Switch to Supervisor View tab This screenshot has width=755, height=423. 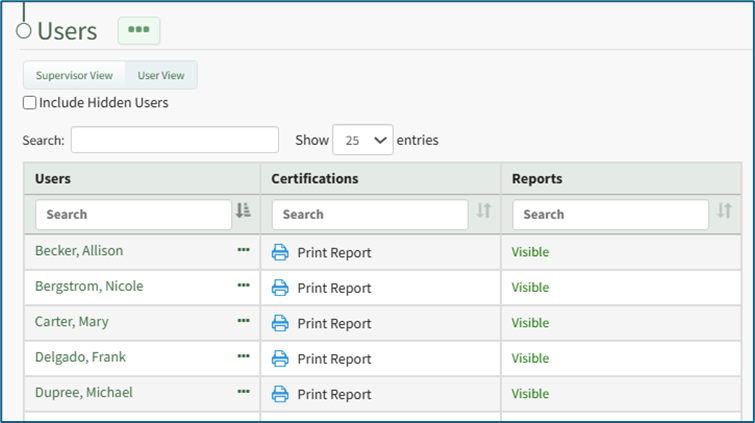74,75
